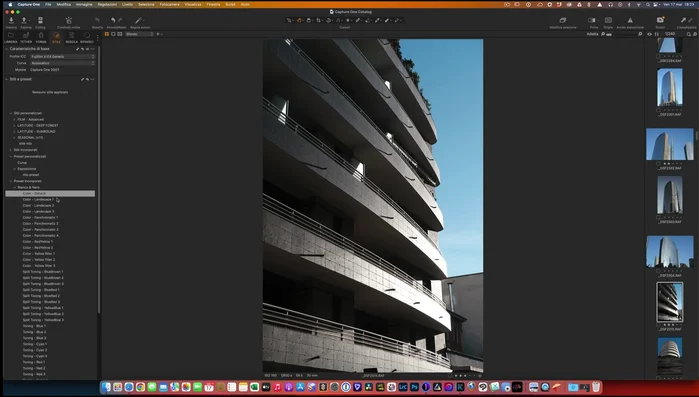Open the Curva dropdown

(62, 63)
